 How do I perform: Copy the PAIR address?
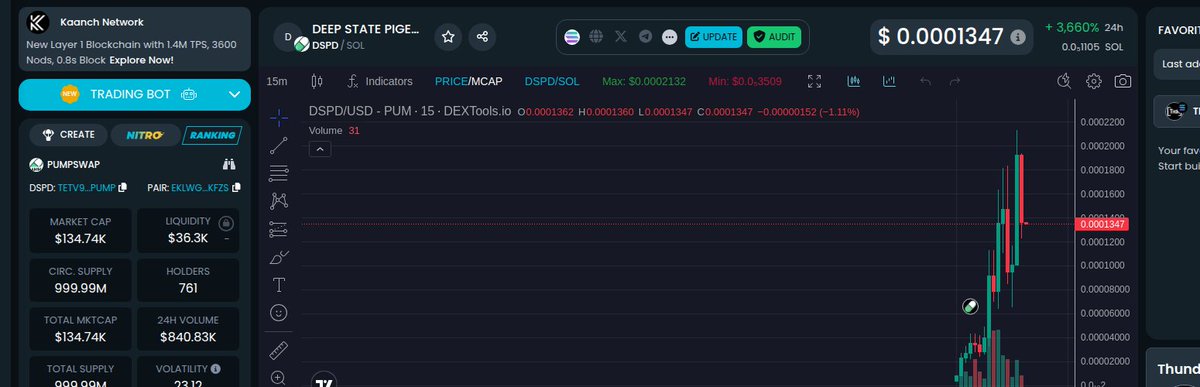point(236,187)
